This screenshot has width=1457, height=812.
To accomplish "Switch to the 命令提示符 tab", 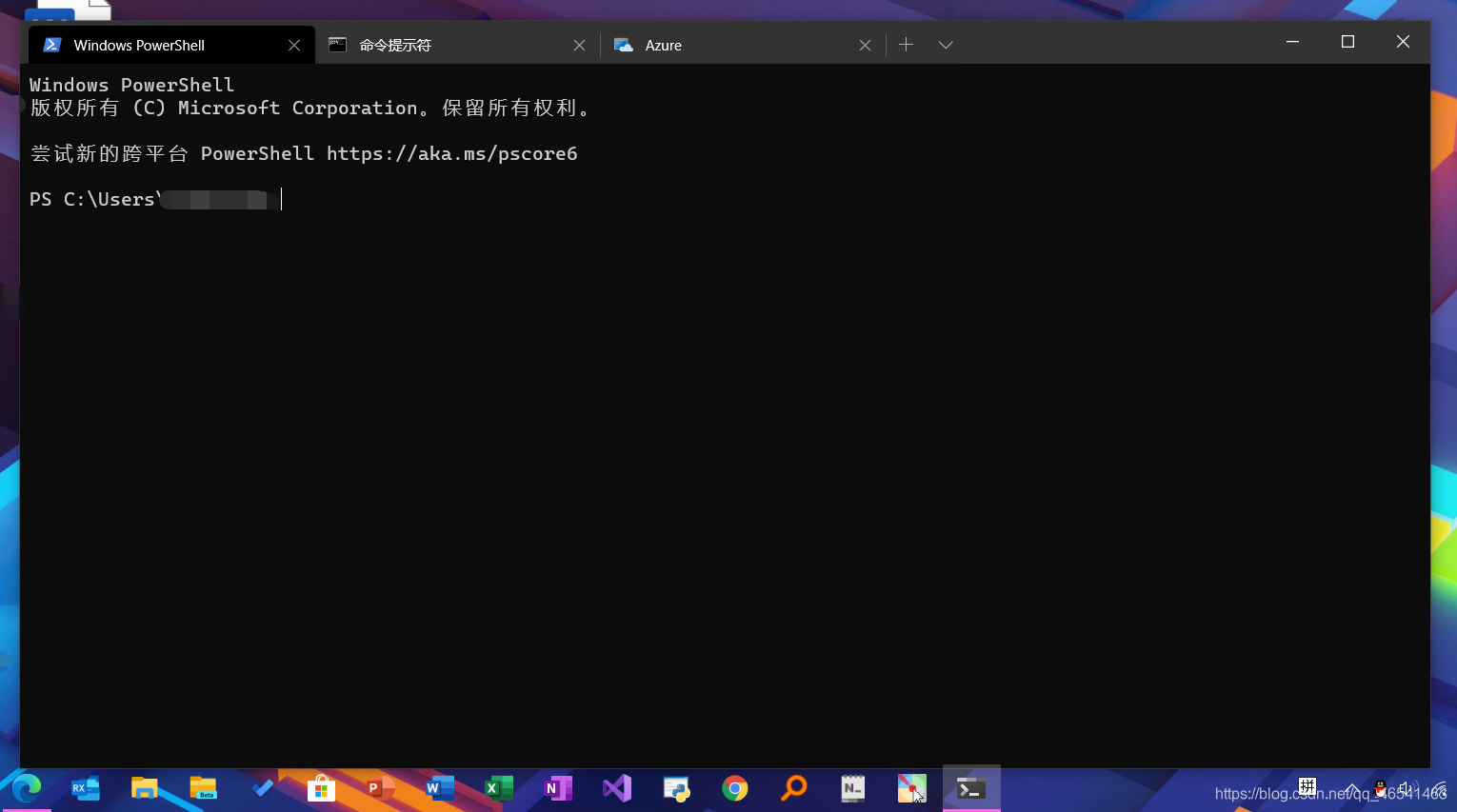I will click(458, 45).
